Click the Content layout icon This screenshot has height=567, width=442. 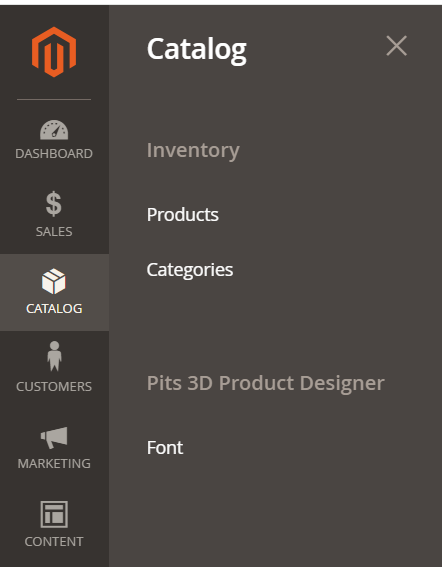54,515
